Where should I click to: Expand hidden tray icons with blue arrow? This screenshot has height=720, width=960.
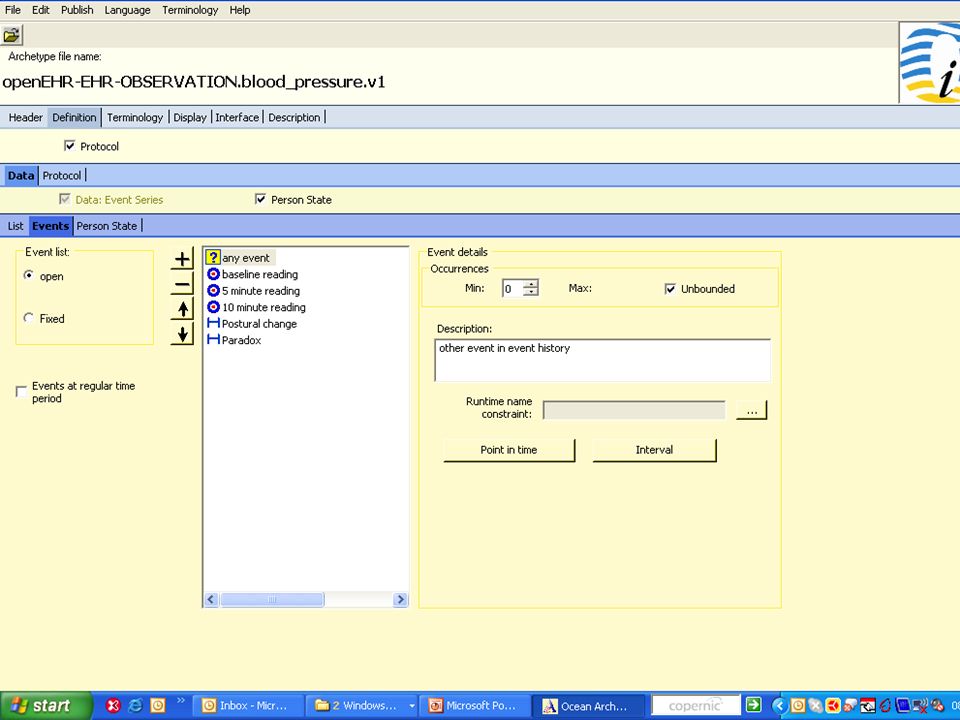click(x=779, y=706)
